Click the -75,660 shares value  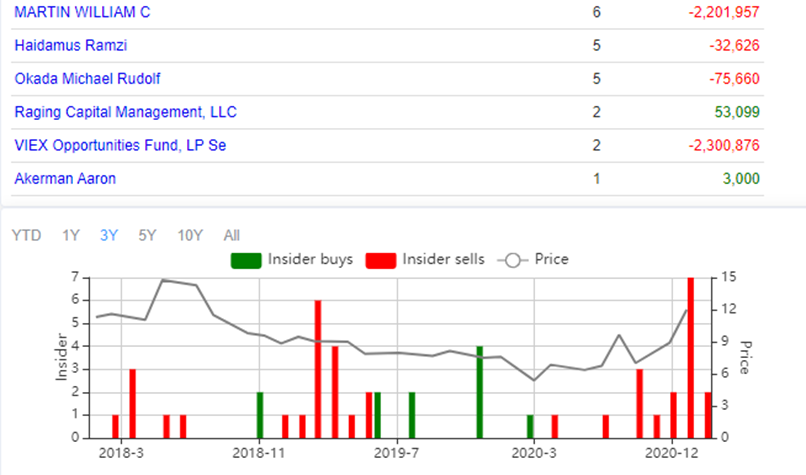click(x=735, y=79)
